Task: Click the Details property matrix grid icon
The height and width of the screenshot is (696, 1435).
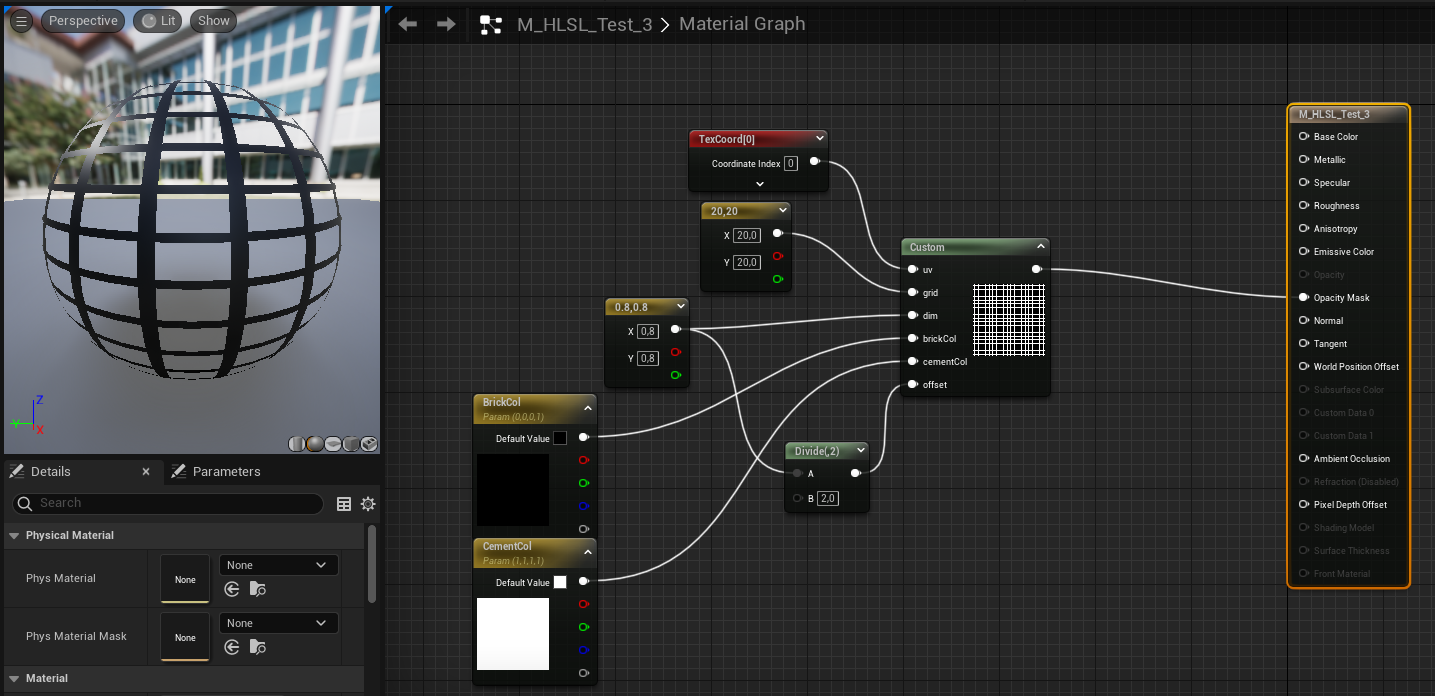Action: tap(344, 504)
